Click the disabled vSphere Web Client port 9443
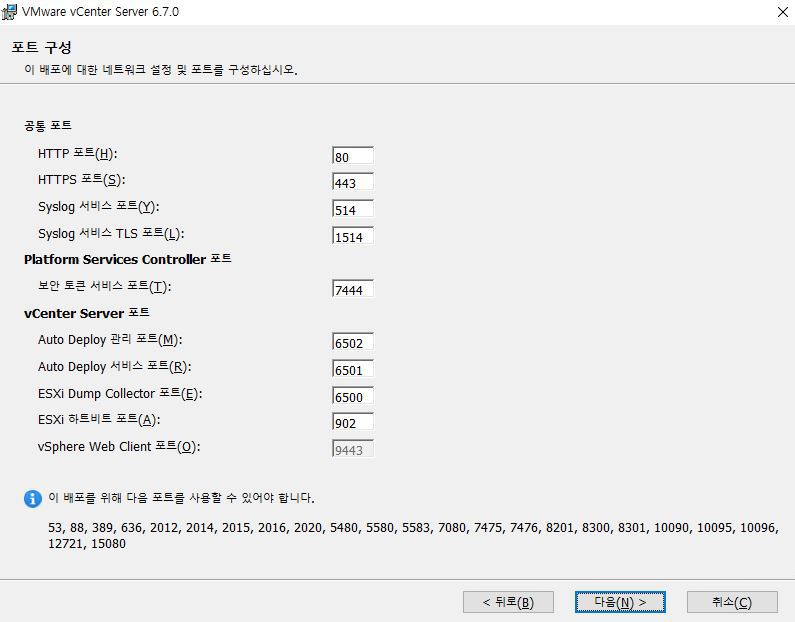This screenshot has height=622, width=795. coord(353,449)
